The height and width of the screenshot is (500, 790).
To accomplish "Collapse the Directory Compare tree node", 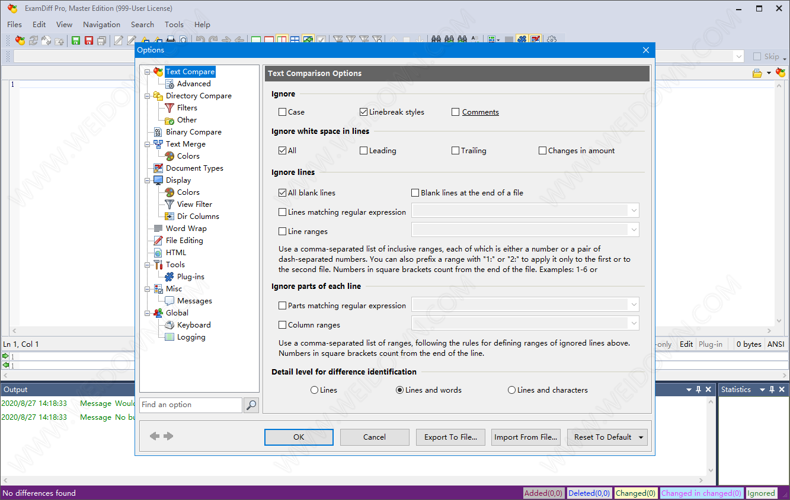I will click(147, 96).
